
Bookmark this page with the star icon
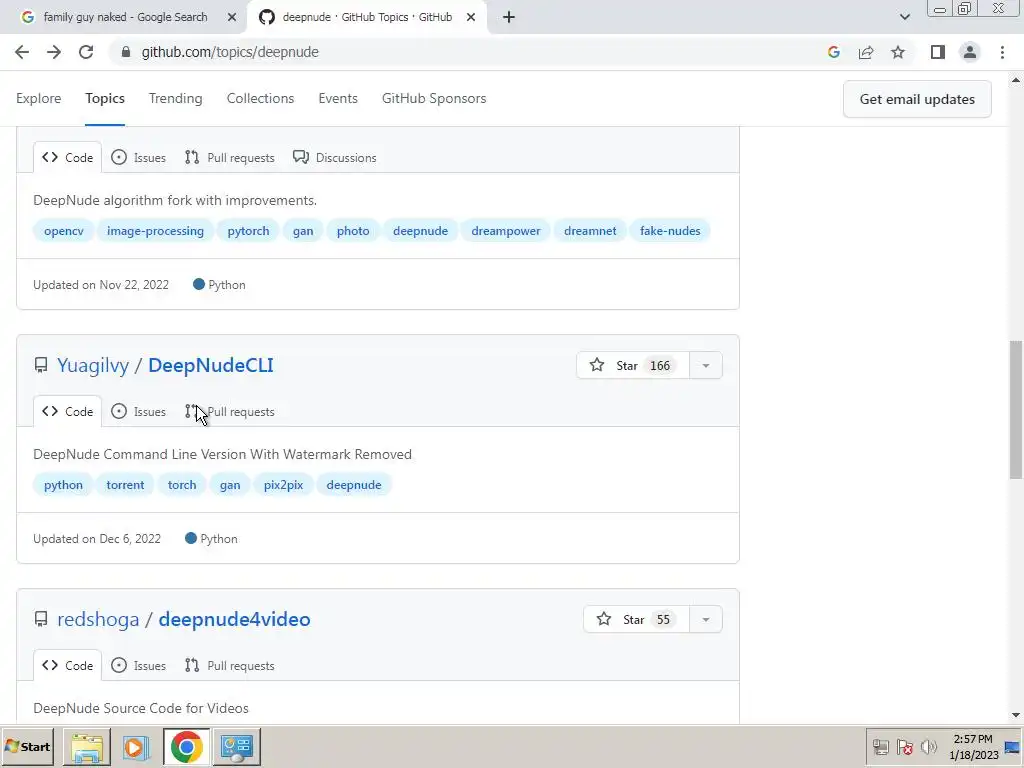pos(898,52)
